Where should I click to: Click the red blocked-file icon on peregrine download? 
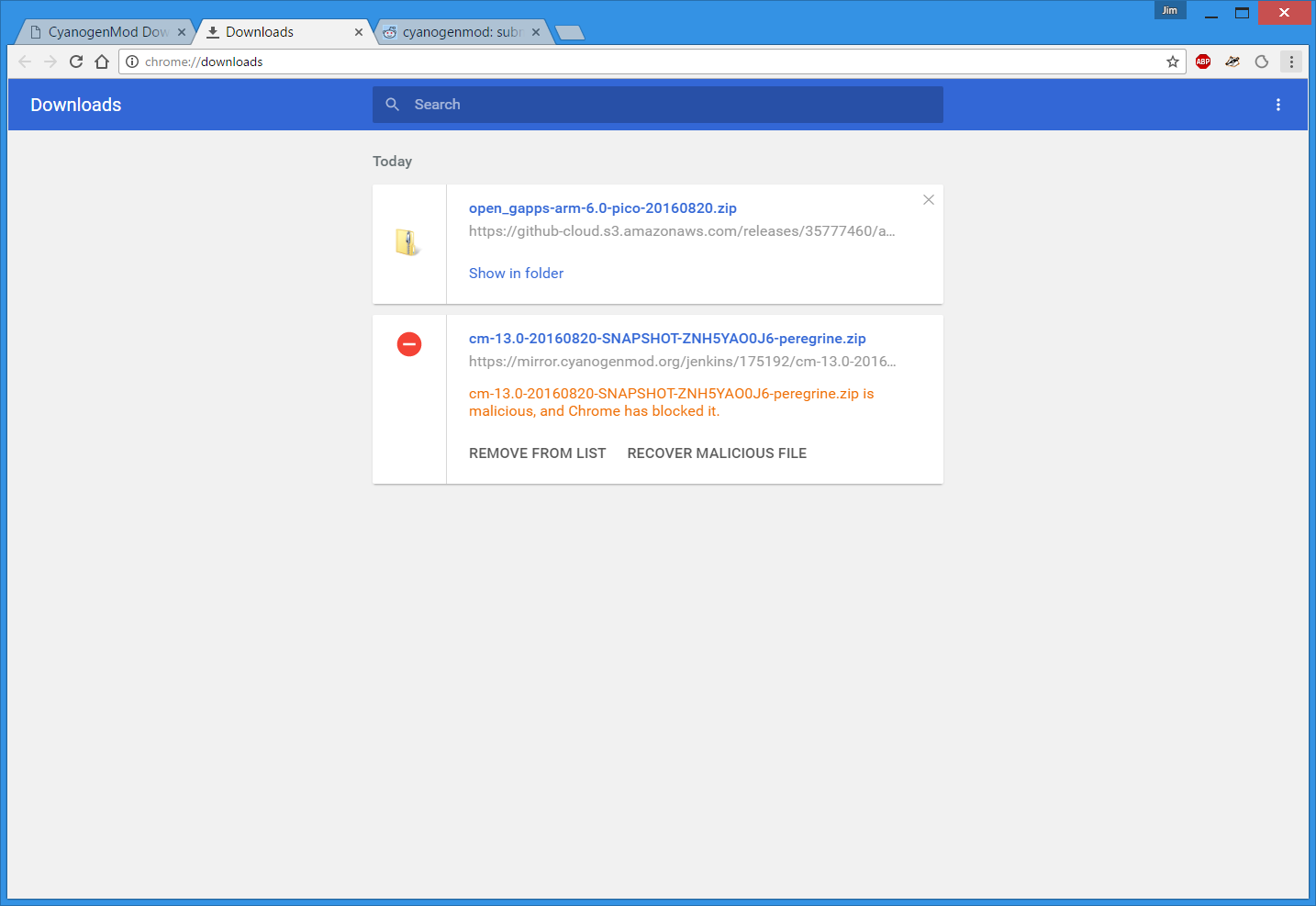pos(408,344)
